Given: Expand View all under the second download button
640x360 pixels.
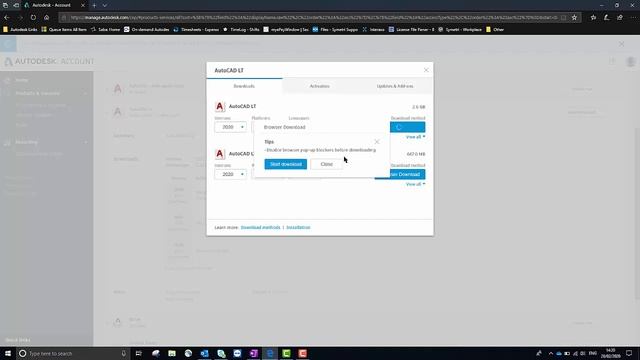Looking at the screenshot, I should point(416,184).
